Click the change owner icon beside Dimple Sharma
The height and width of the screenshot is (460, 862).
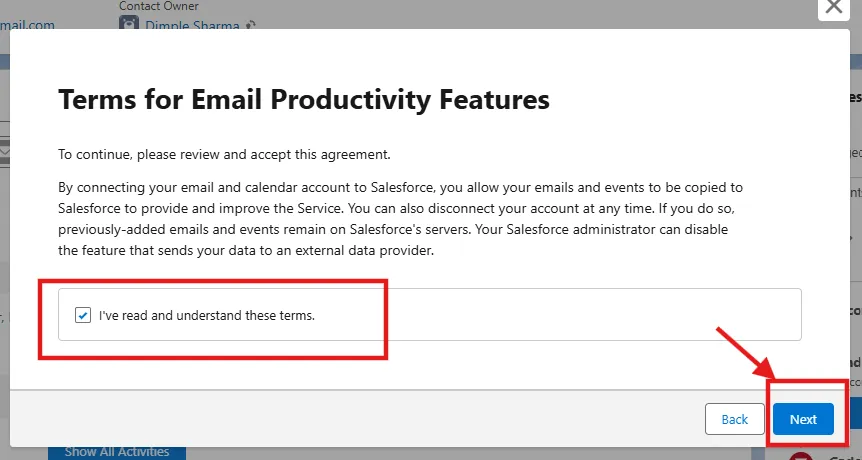(x=251, y=25)
